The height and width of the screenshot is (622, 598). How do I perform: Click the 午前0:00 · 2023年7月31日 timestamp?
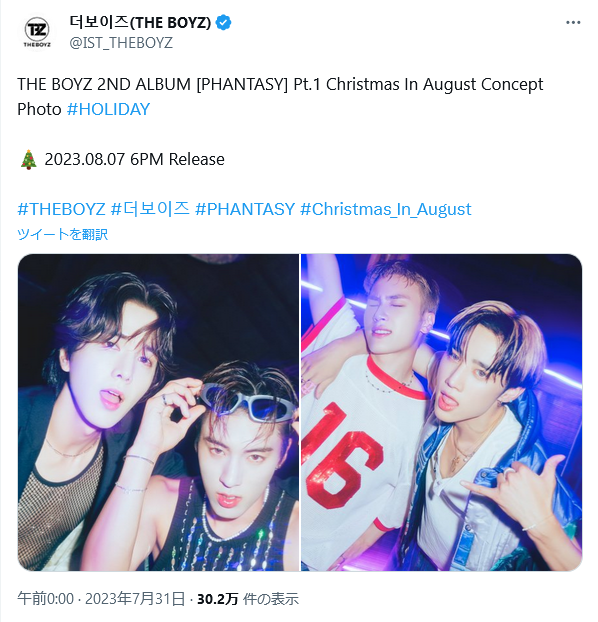point(101,599)
